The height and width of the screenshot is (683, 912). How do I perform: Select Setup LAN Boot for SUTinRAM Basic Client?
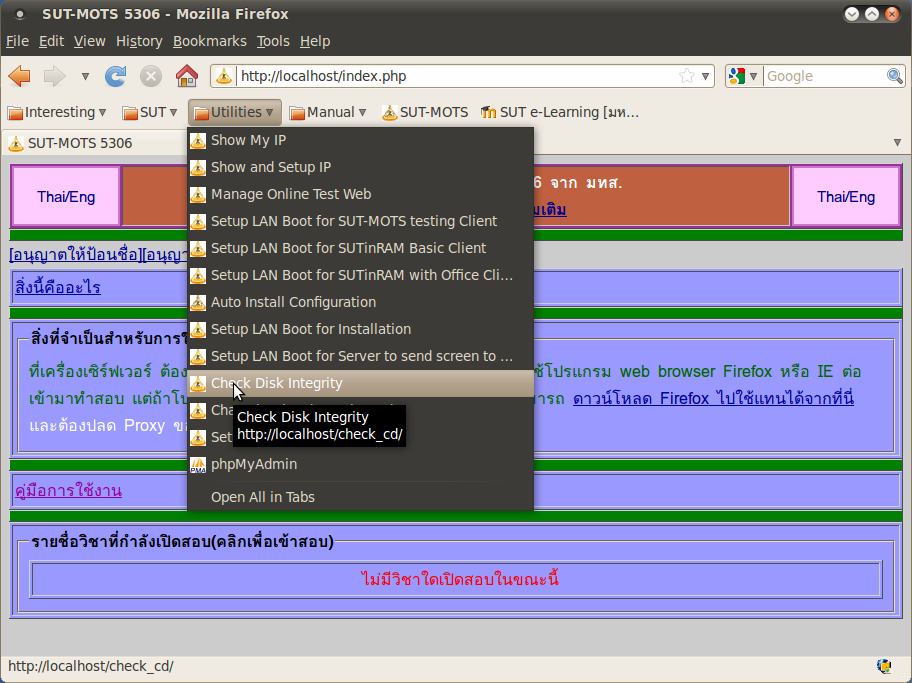click(360, 248)
